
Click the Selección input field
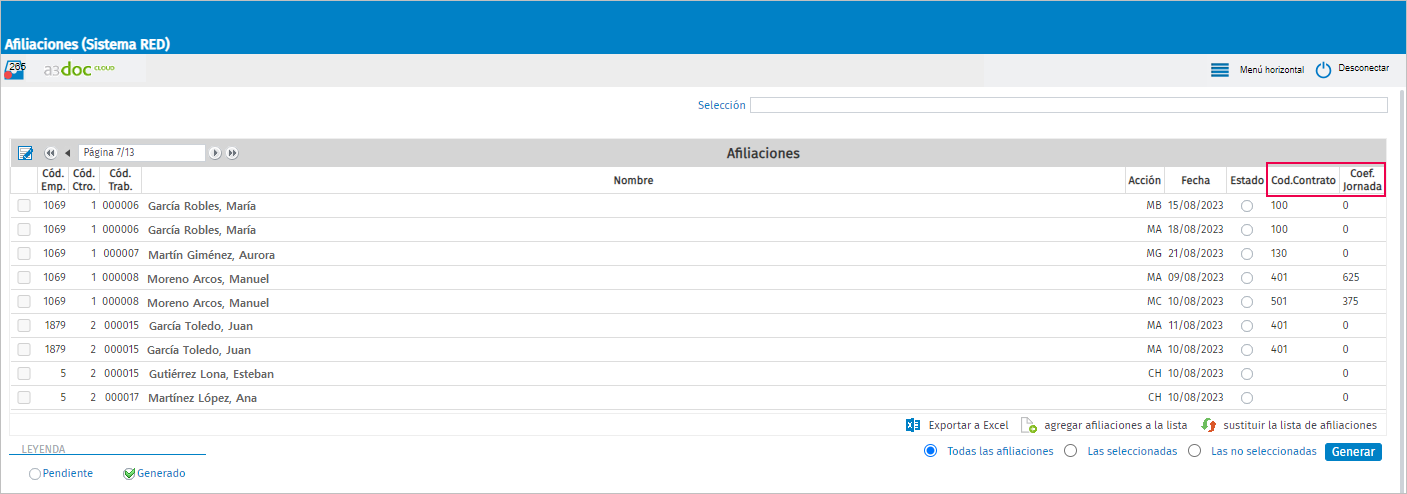1068,105
